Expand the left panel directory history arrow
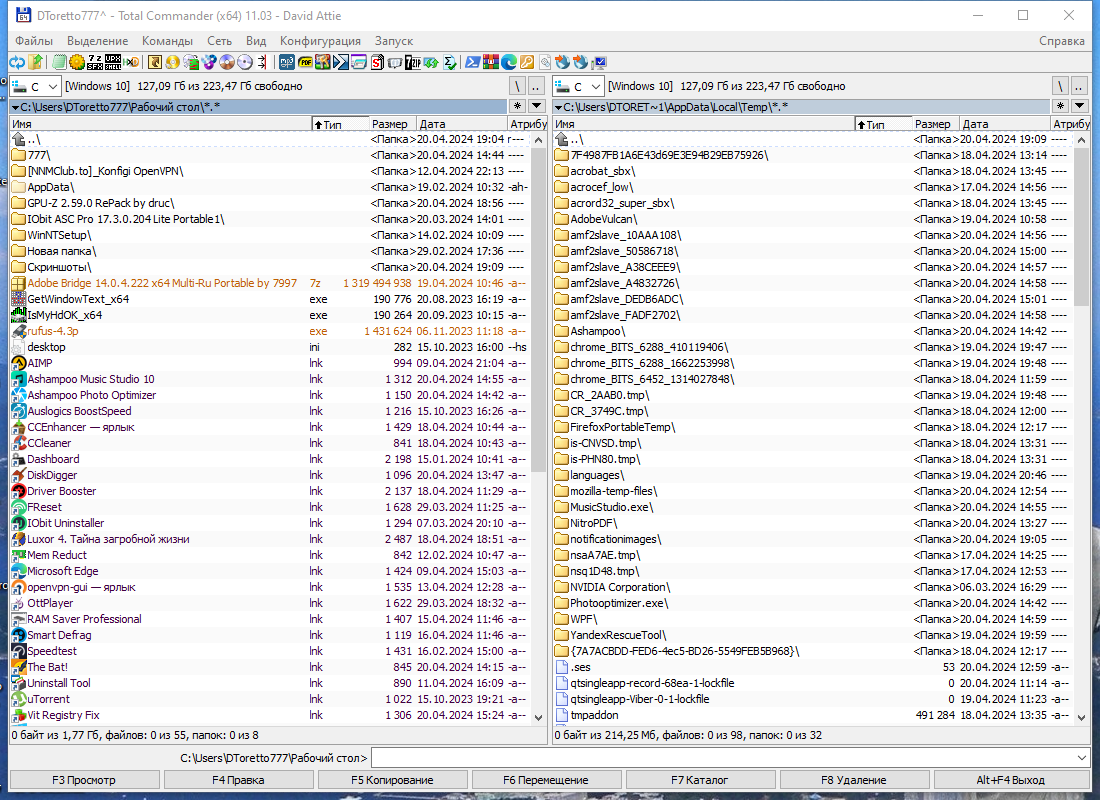 537,106
